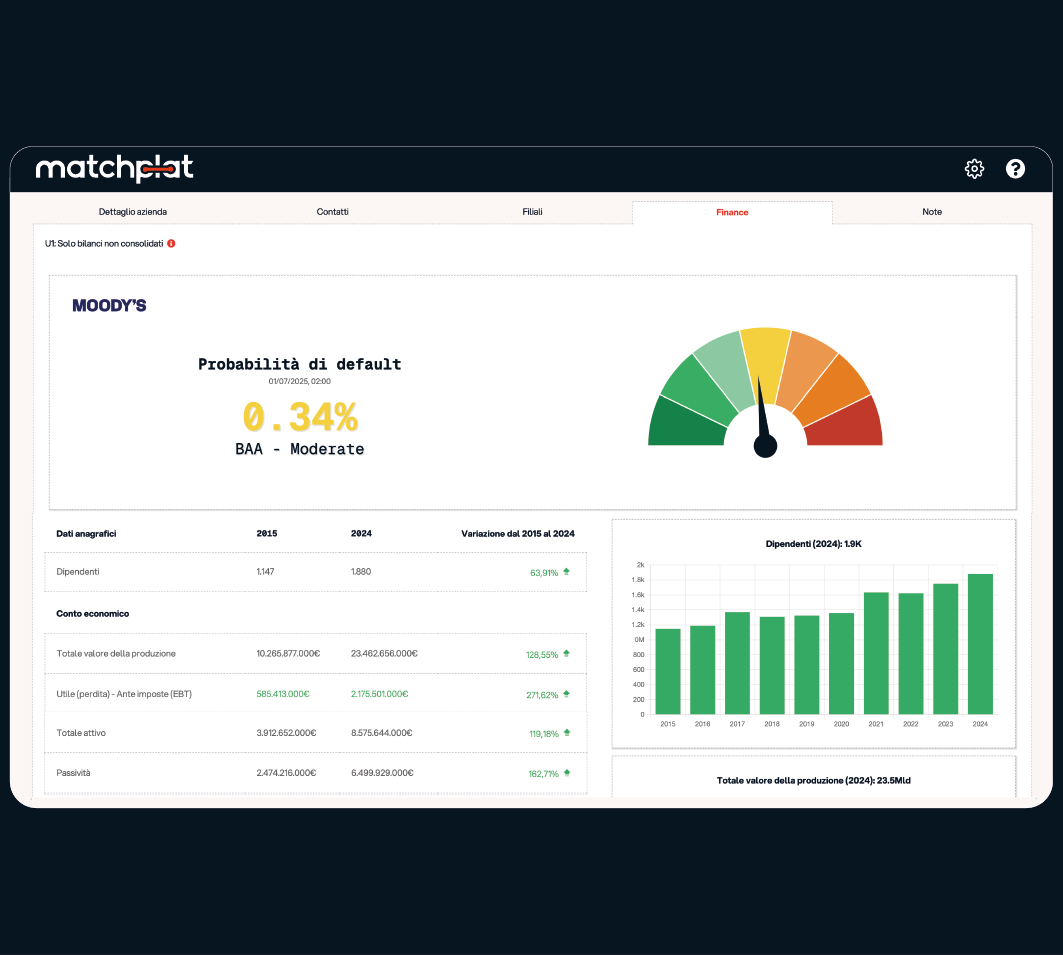Click green up arrow in Dipendenti row
The height and width of the screenshot is (955, 1063).
coord(566,572)
